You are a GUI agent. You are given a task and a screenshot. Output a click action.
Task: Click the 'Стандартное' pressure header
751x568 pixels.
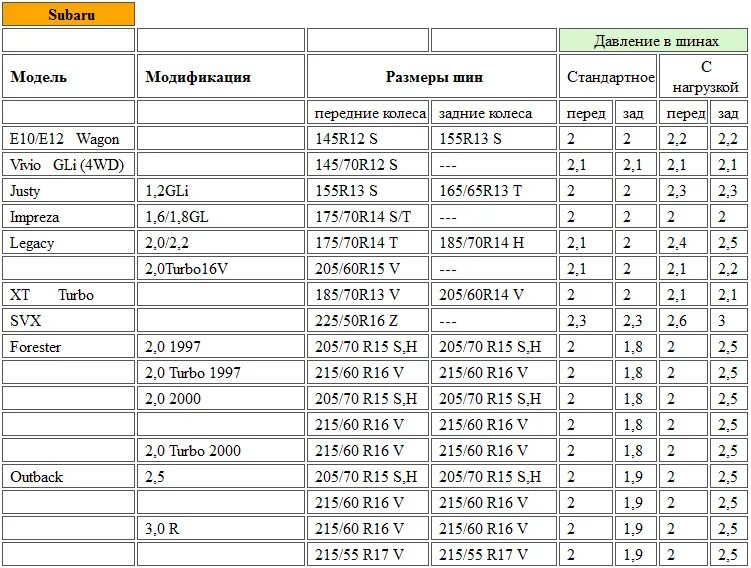pos(608,77)
